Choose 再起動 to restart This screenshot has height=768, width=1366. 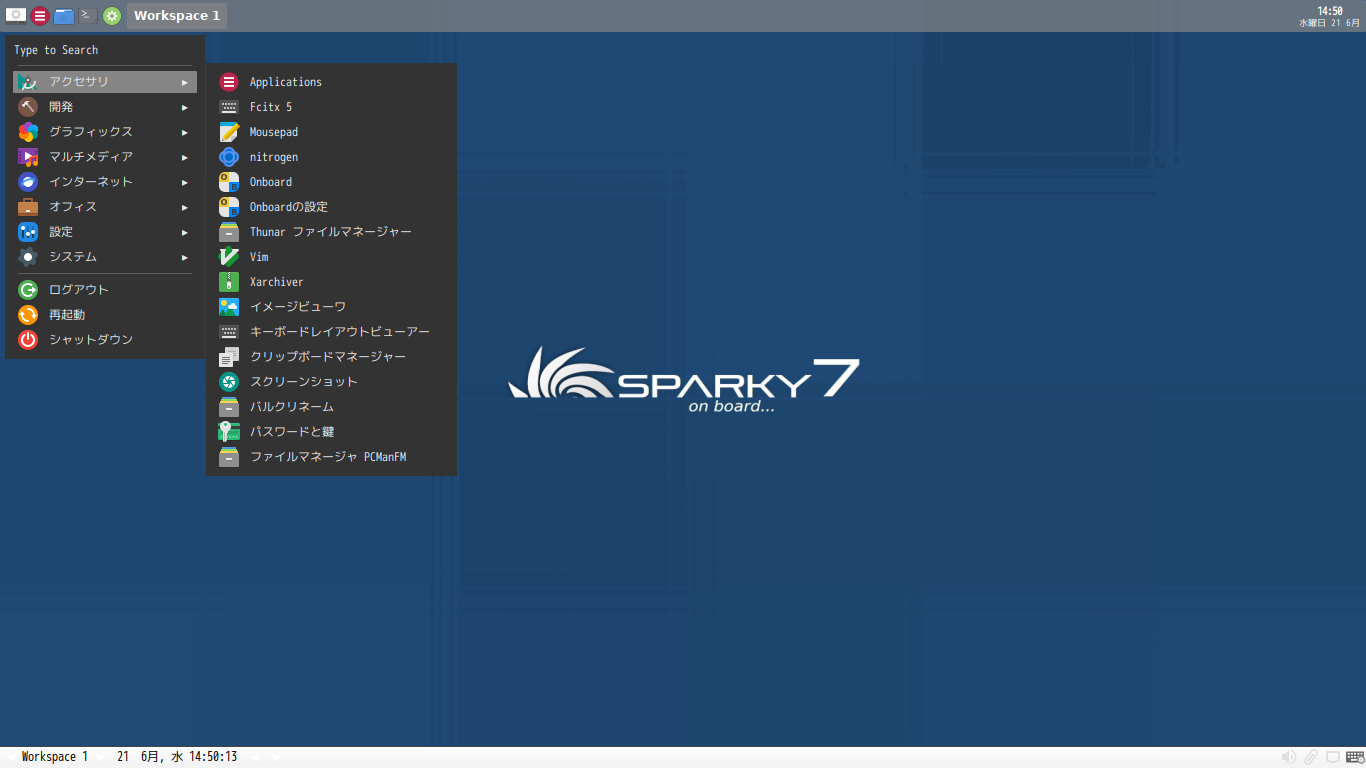105,315
